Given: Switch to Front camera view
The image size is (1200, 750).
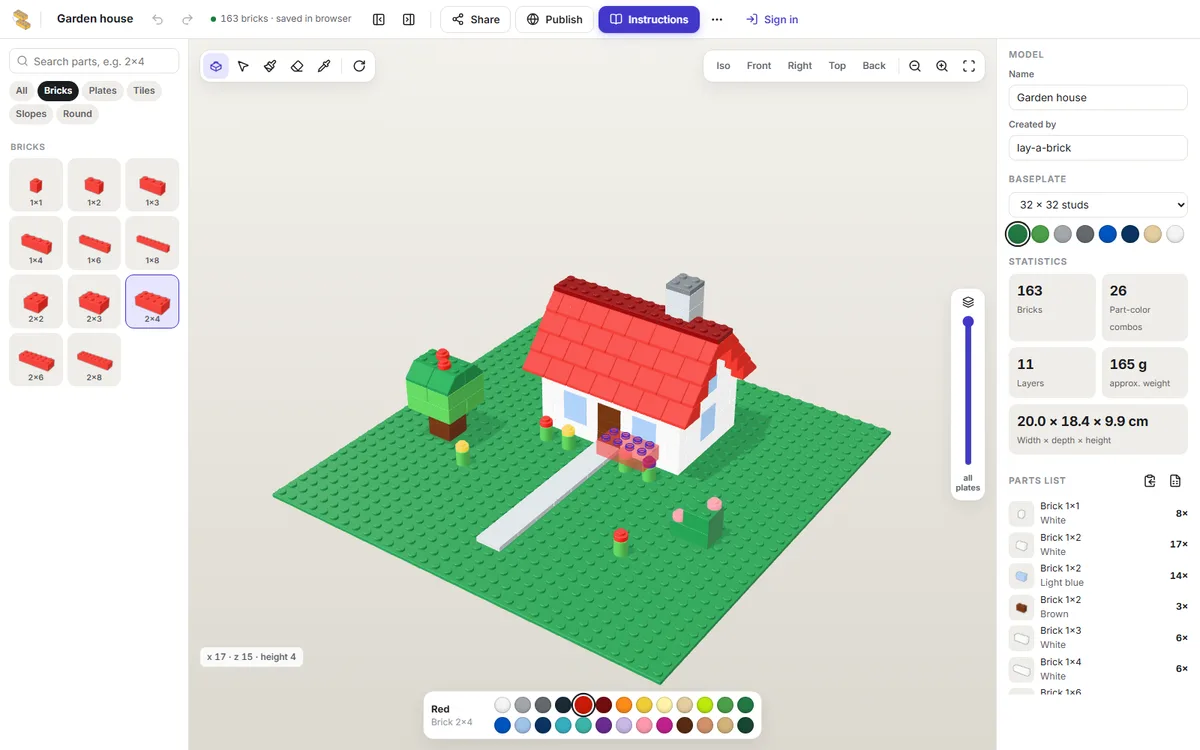Looking at the screenshot, I should point(759,66).
